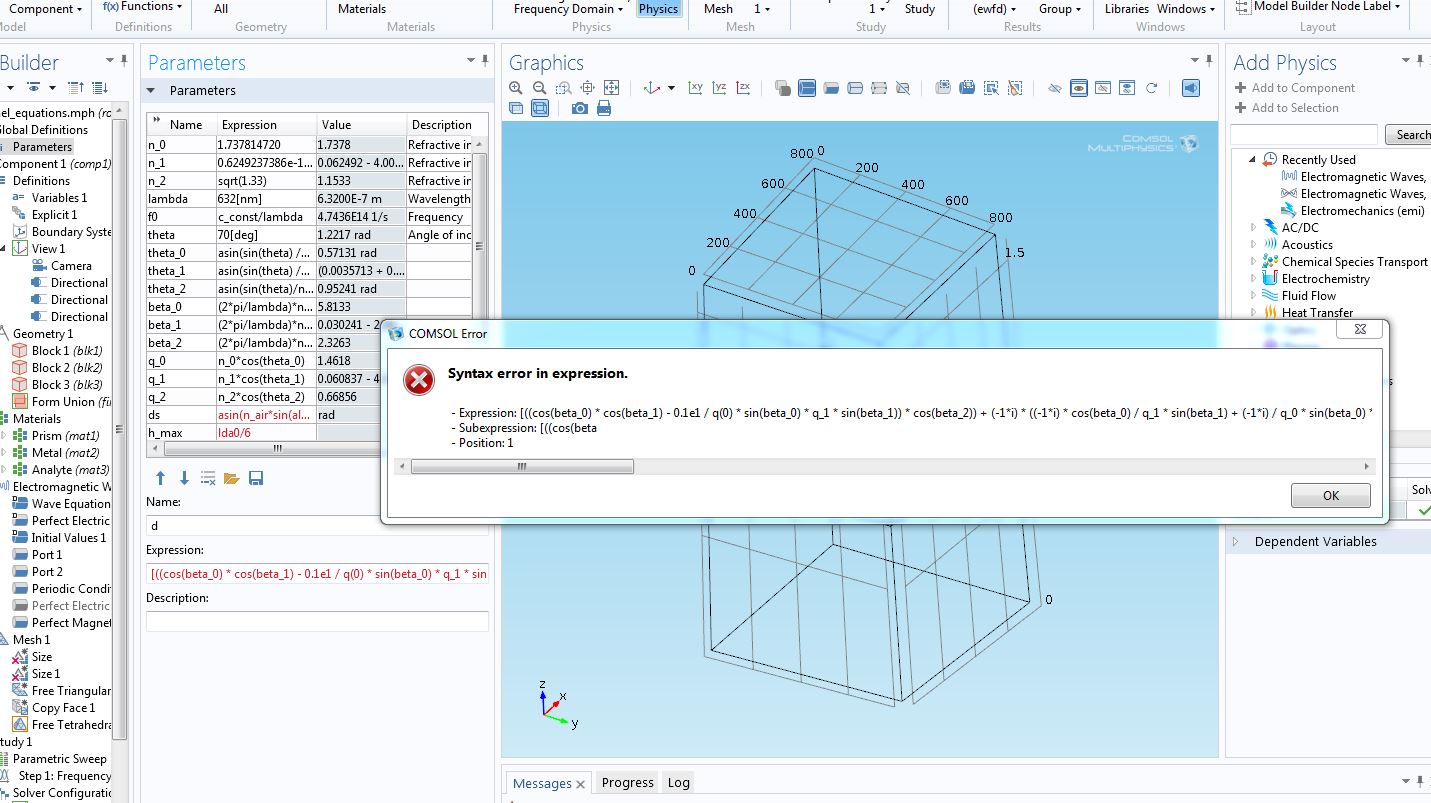Click the Zoom In icon in Graphics toolbar

516,88
